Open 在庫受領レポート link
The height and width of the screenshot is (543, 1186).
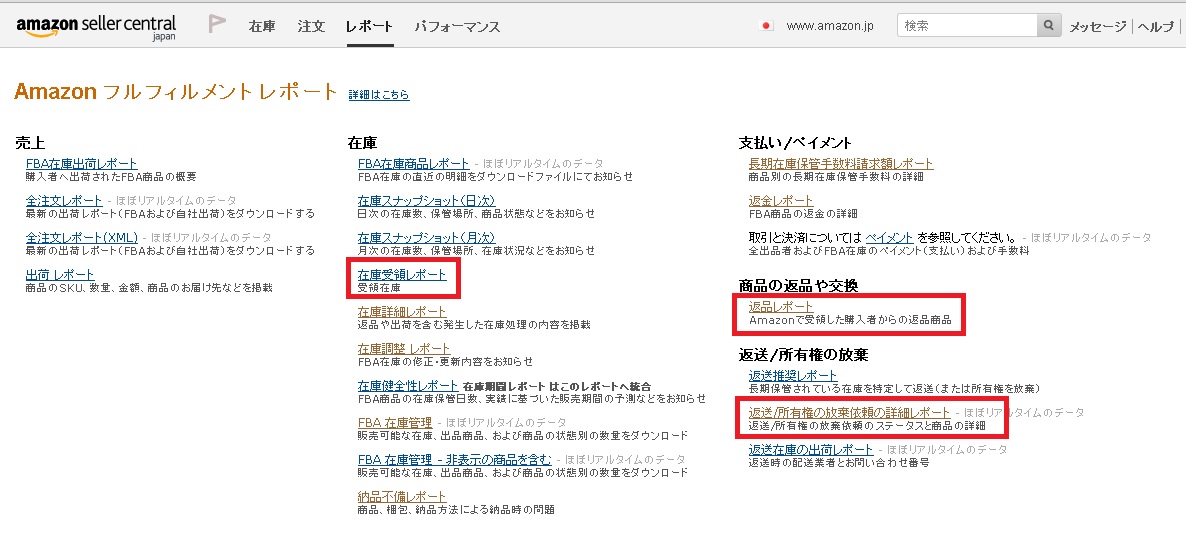402,275
